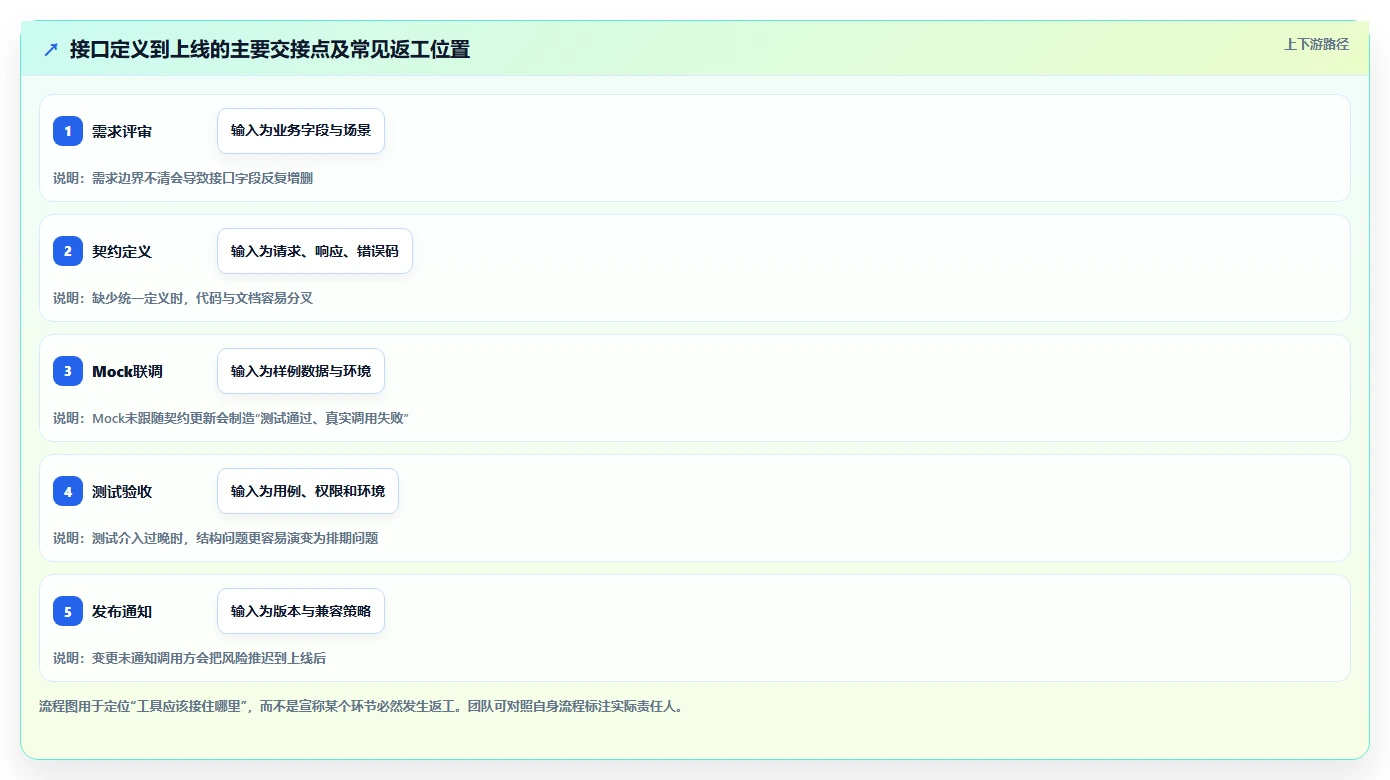Click the note 缺少统一定义时，代码与文档容易分叉

pos(183,298)
